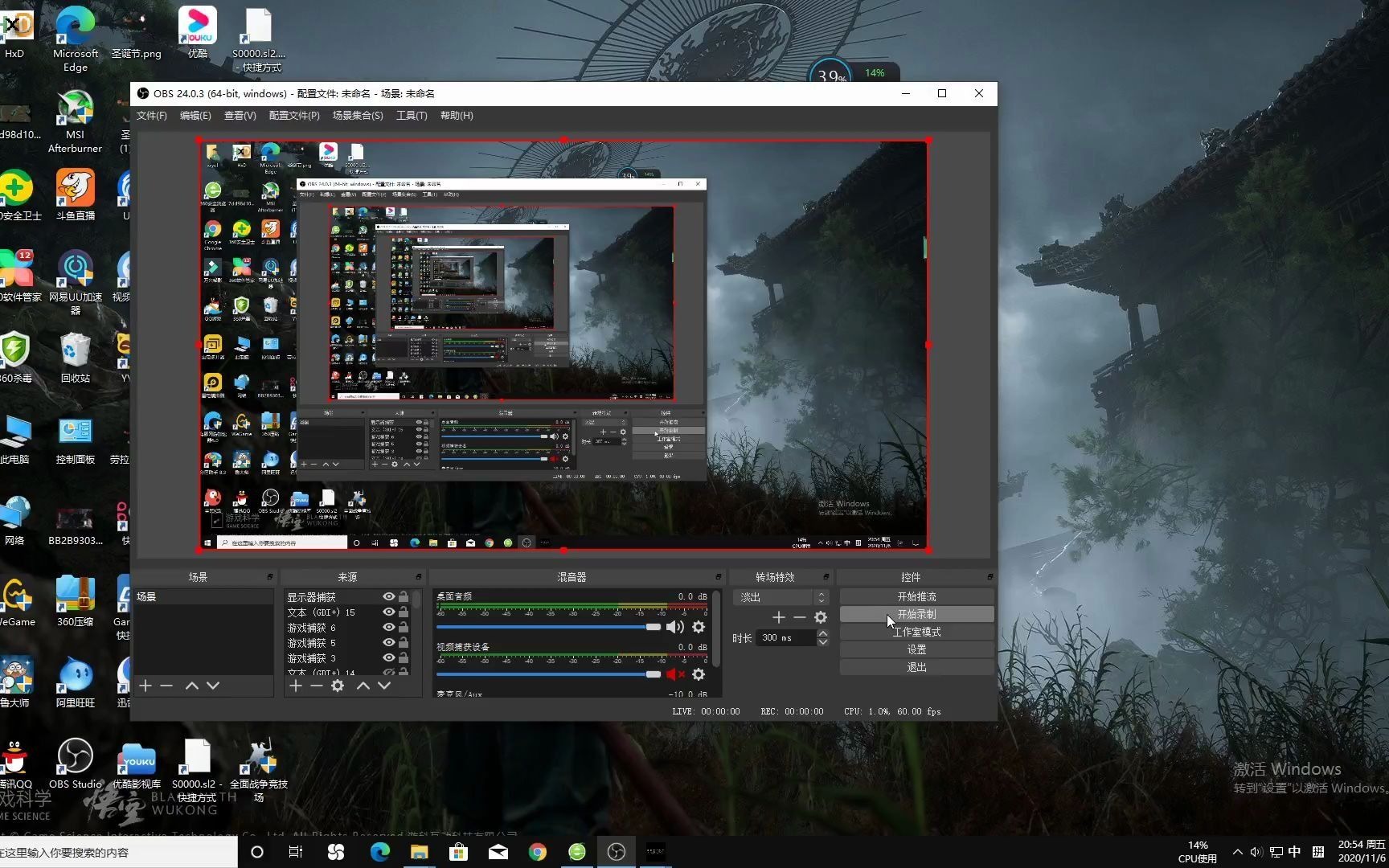The image size is (1389, 868).
Task: Open the 淡出 transition dropdown
Action: click(x=781, y=597)
